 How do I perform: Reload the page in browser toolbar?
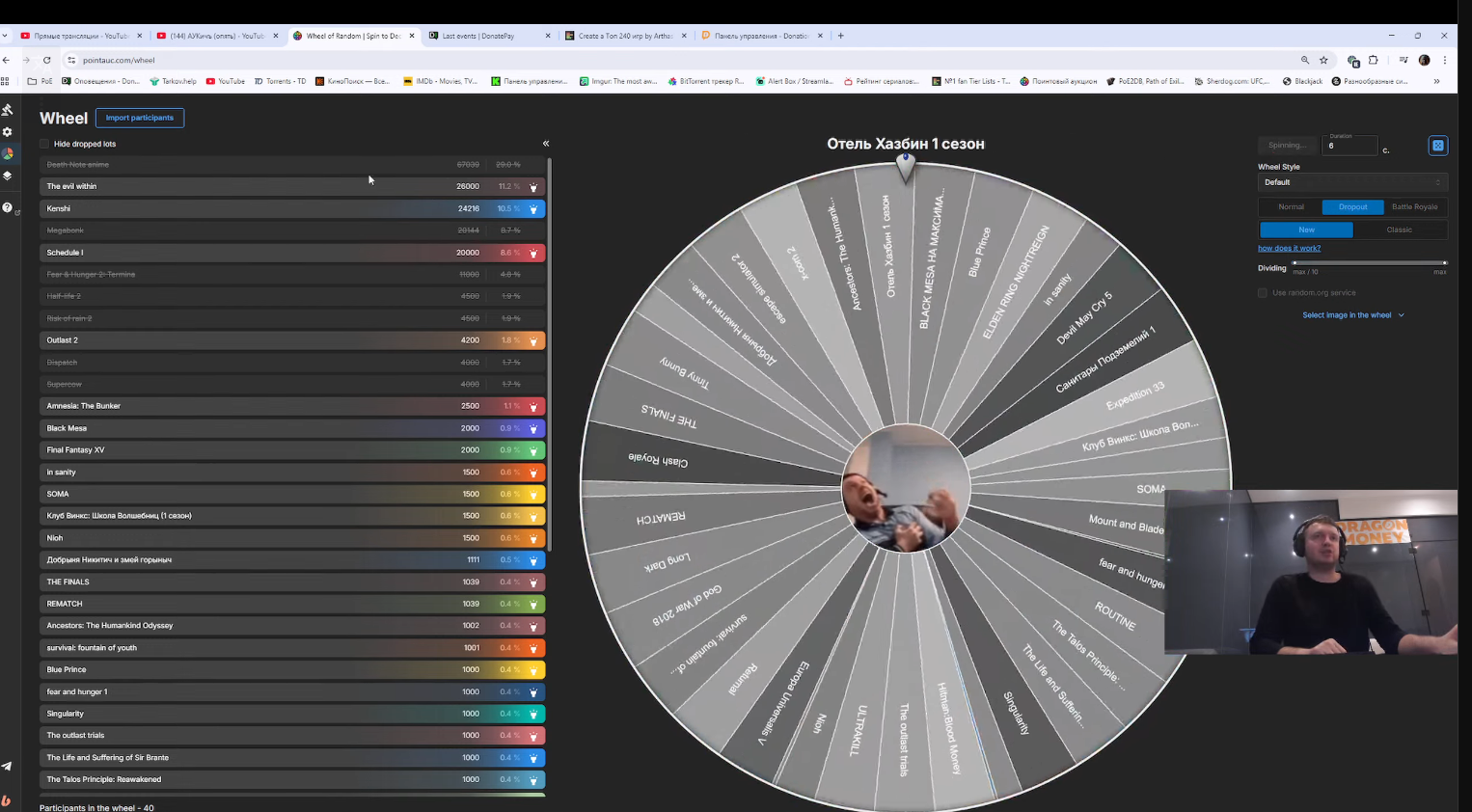pos(46,60)
